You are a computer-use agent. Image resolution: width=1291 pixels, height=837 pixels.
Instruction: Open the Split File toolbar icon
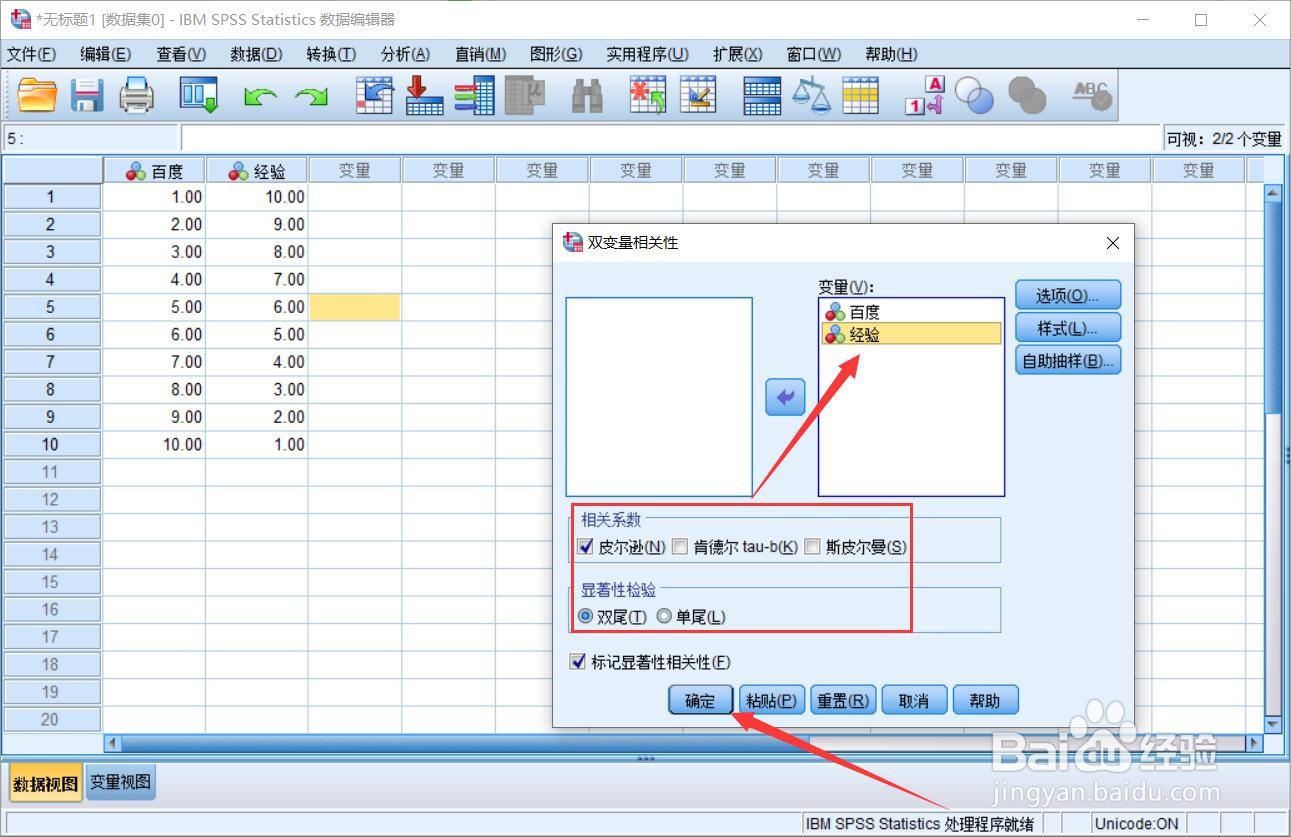[x=762, y=96]
